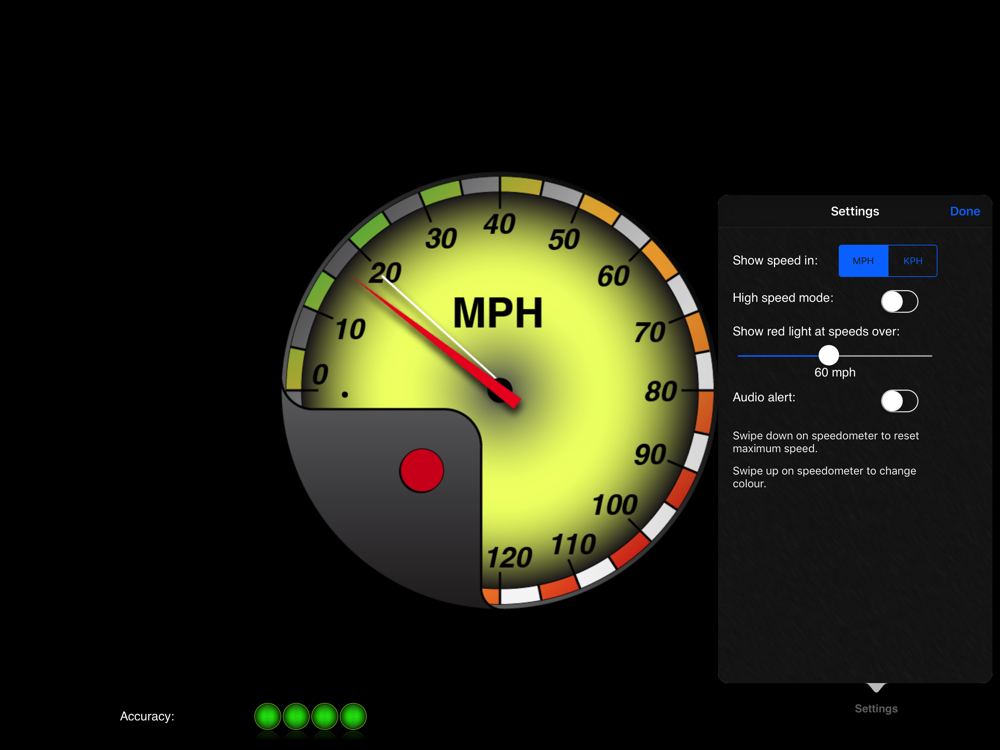Click the 'Swipe down on speedometer' hint text

click(x=825, y=442)
